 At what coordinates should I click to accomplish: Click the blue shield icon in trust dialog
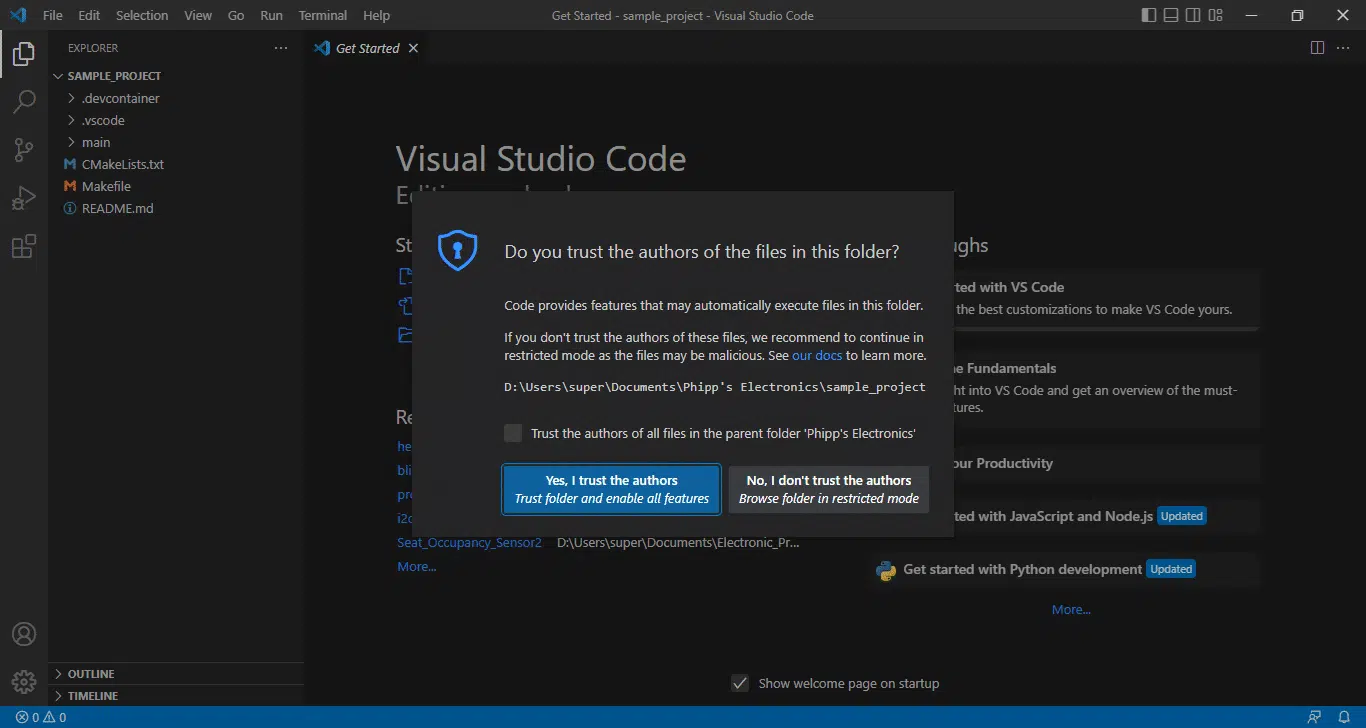(458, 250)
